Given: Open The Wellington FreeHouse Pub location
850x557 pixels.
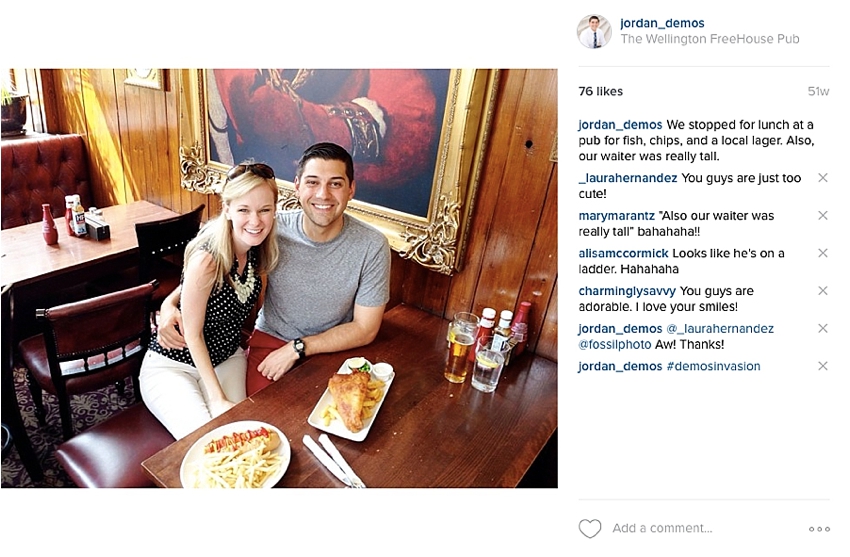Looking at the screenshot, I should [710, 39].
